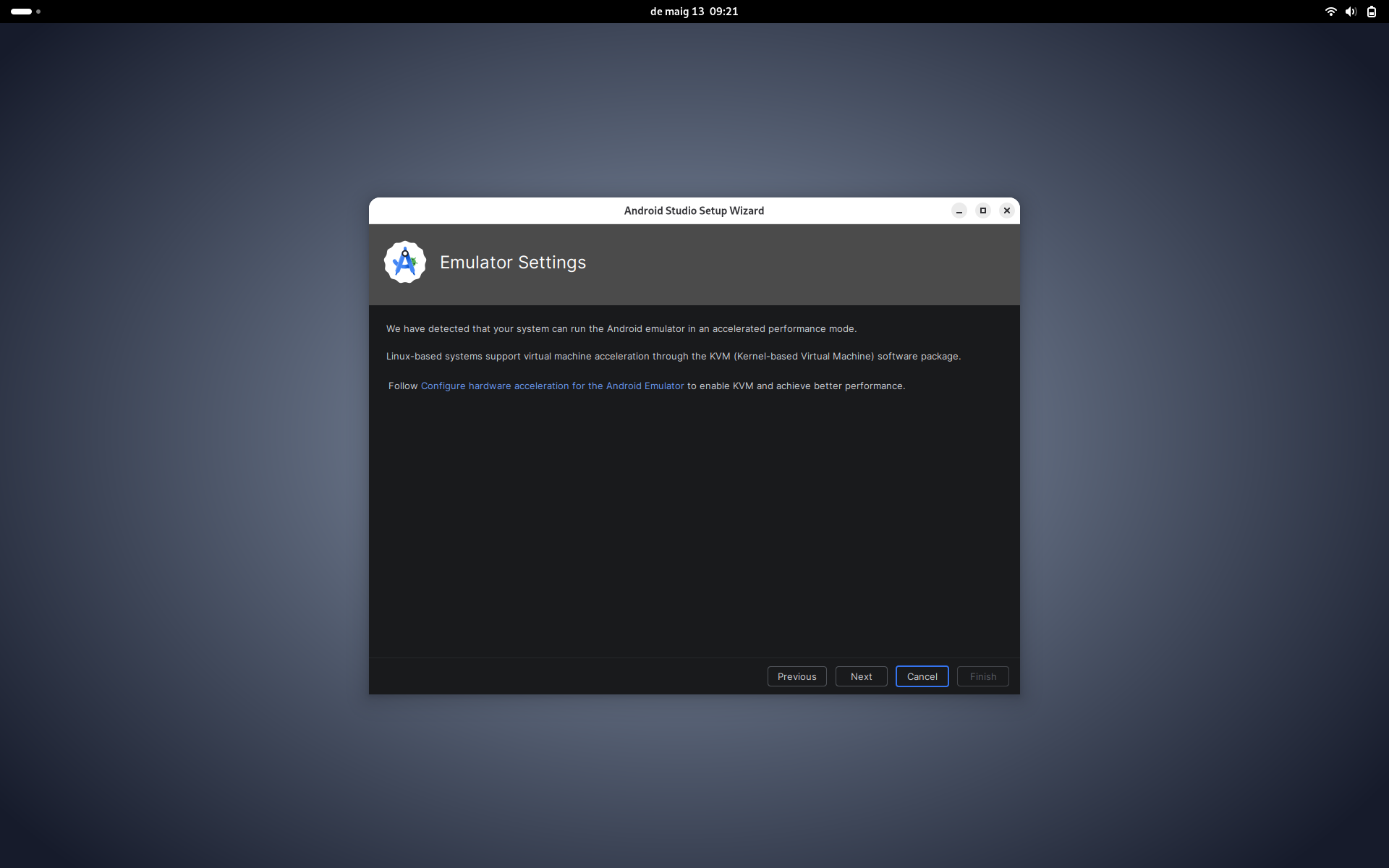Minimize the Setup Wizard window
This screenshot has height=868, width=1389.
959,210
